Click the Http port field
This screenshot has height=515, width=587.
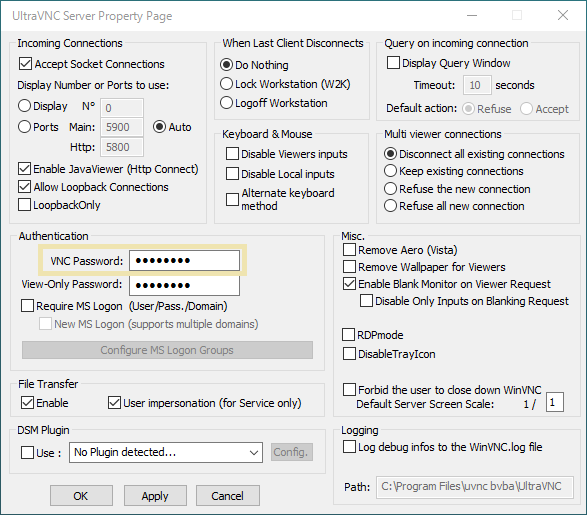[122, 147]
